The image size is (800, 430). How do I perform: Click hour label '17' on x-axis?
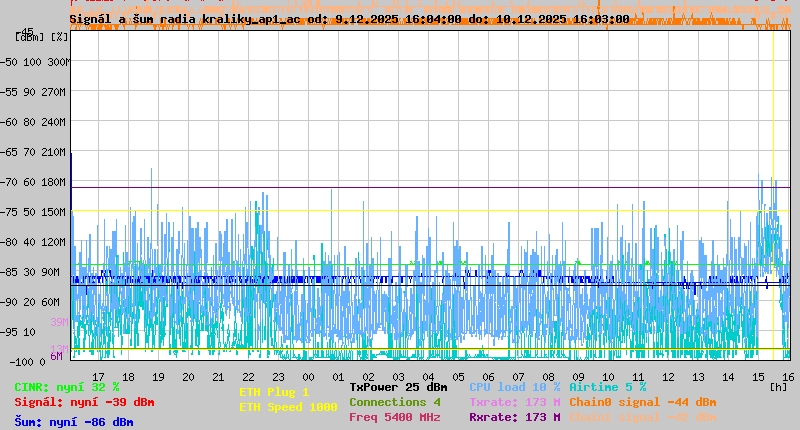pyautogui.click(x=98, y=377)
